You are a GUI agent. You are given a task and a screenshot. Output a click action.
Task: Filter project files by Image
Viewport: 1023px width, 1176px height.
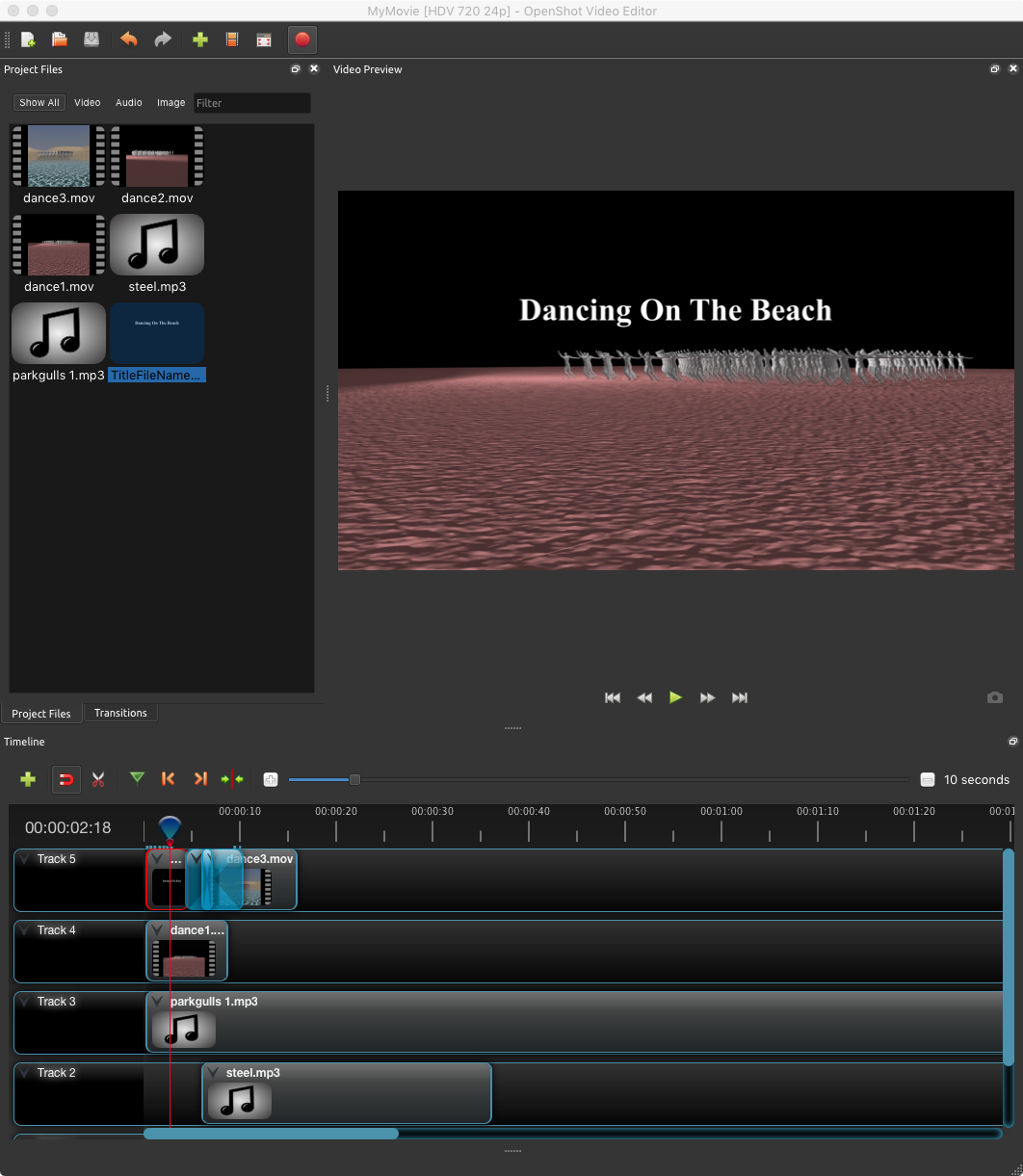pos(171,102)
